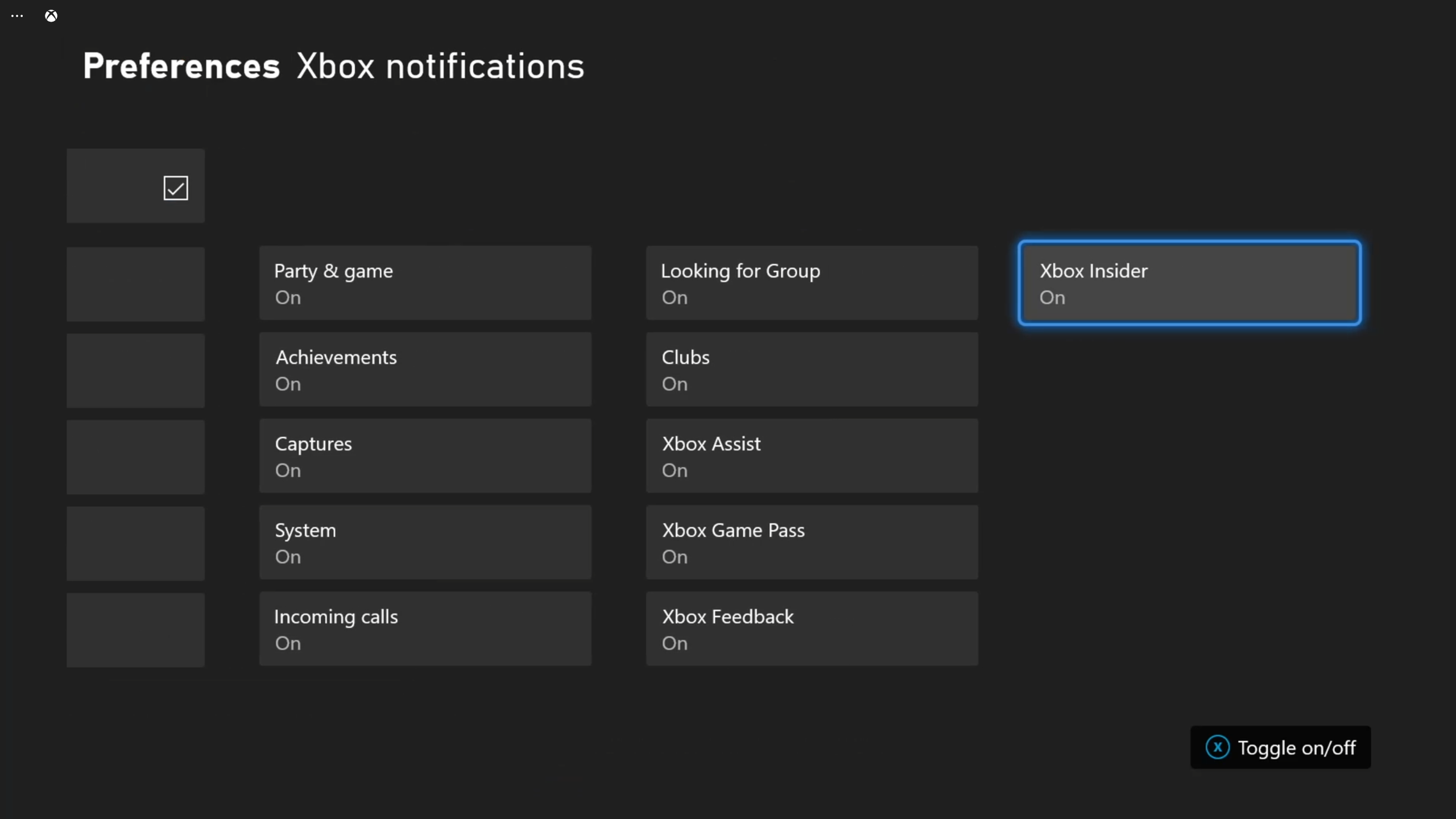The width and height of the screenshot is (1456, 819).
Task: Open the three-dots menu
Action: pyautogui.click(x=17, y=16)
